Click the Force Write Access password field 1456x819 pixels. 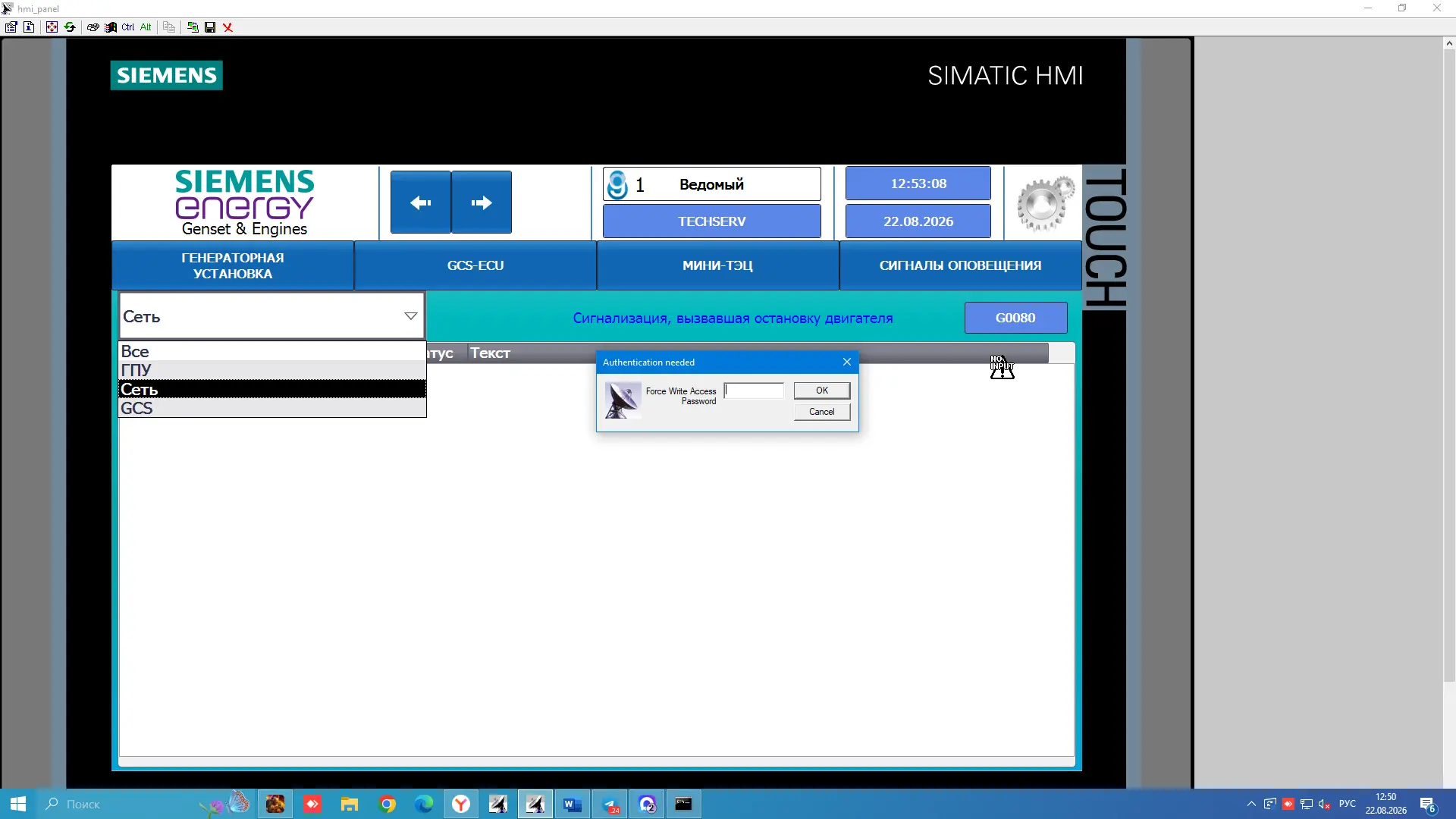click(754, 391)
